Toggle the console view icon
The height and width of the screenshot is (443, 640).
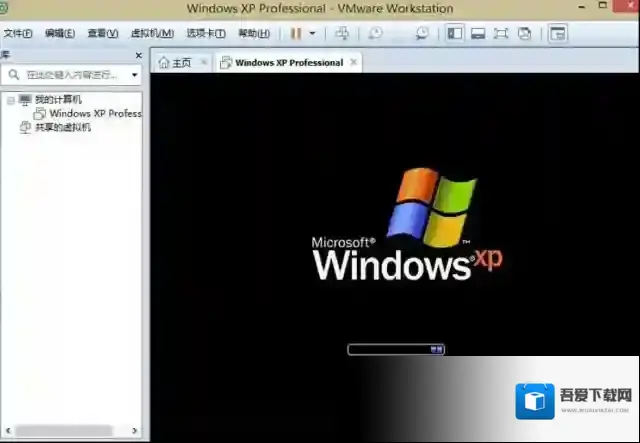tap(558, 33)
